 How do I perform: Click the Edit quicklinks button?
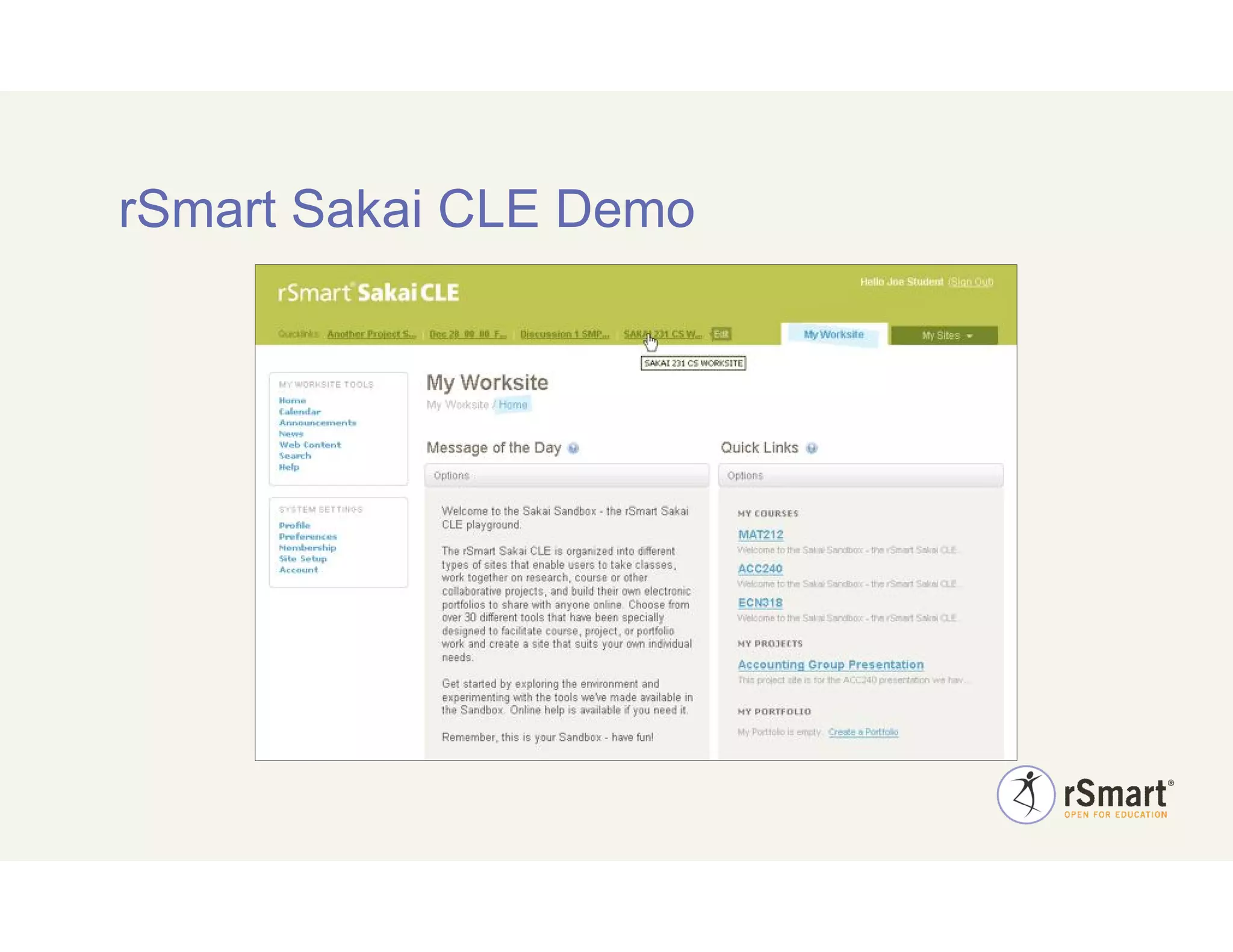tap(721, 334)
